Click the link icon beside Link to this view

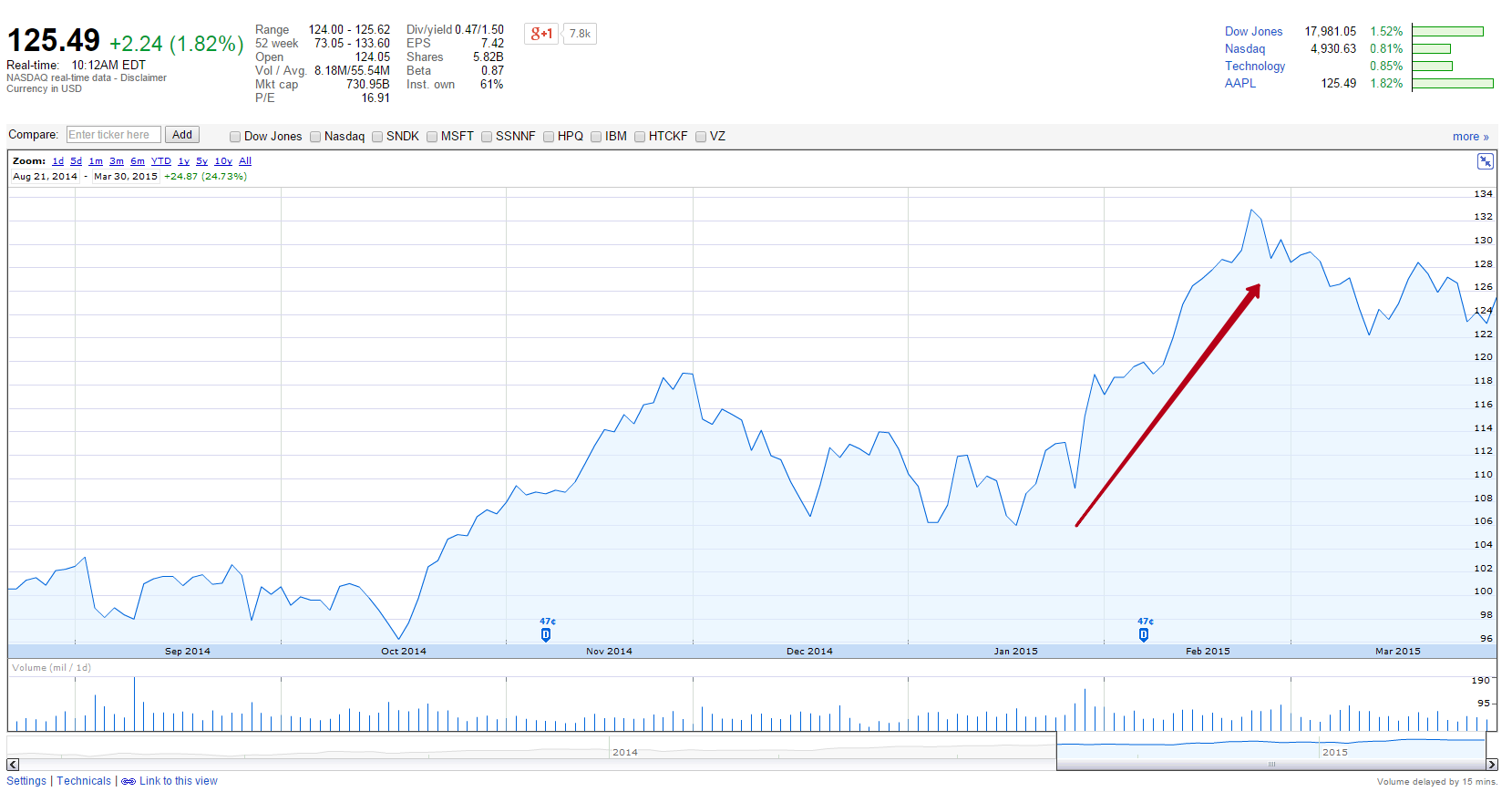[x=129, y=782]
